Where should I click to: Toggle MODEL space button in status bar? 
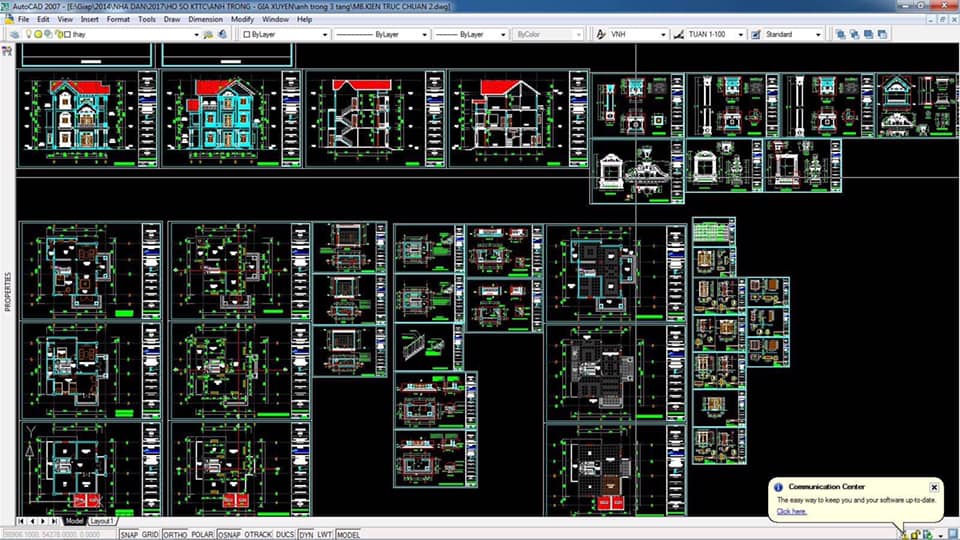pyautogui.click(x=348, y=534)
